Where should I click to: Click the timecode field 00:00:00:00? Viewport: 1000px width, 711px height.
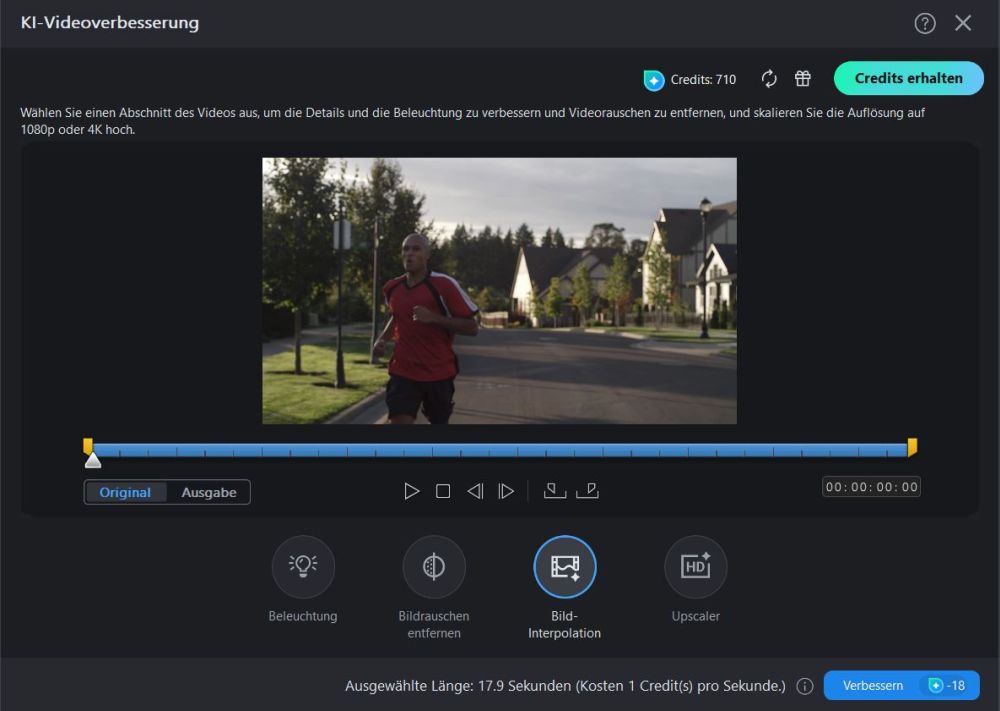point(871,487)
